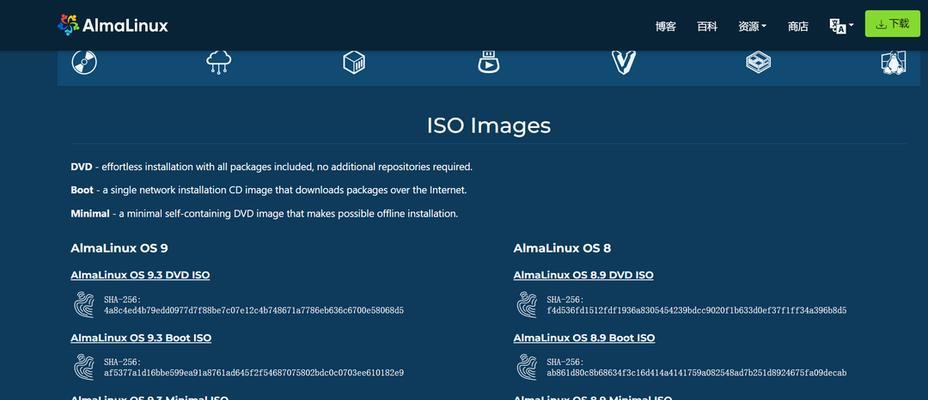Select the cloud images icon

click(218, 62)
